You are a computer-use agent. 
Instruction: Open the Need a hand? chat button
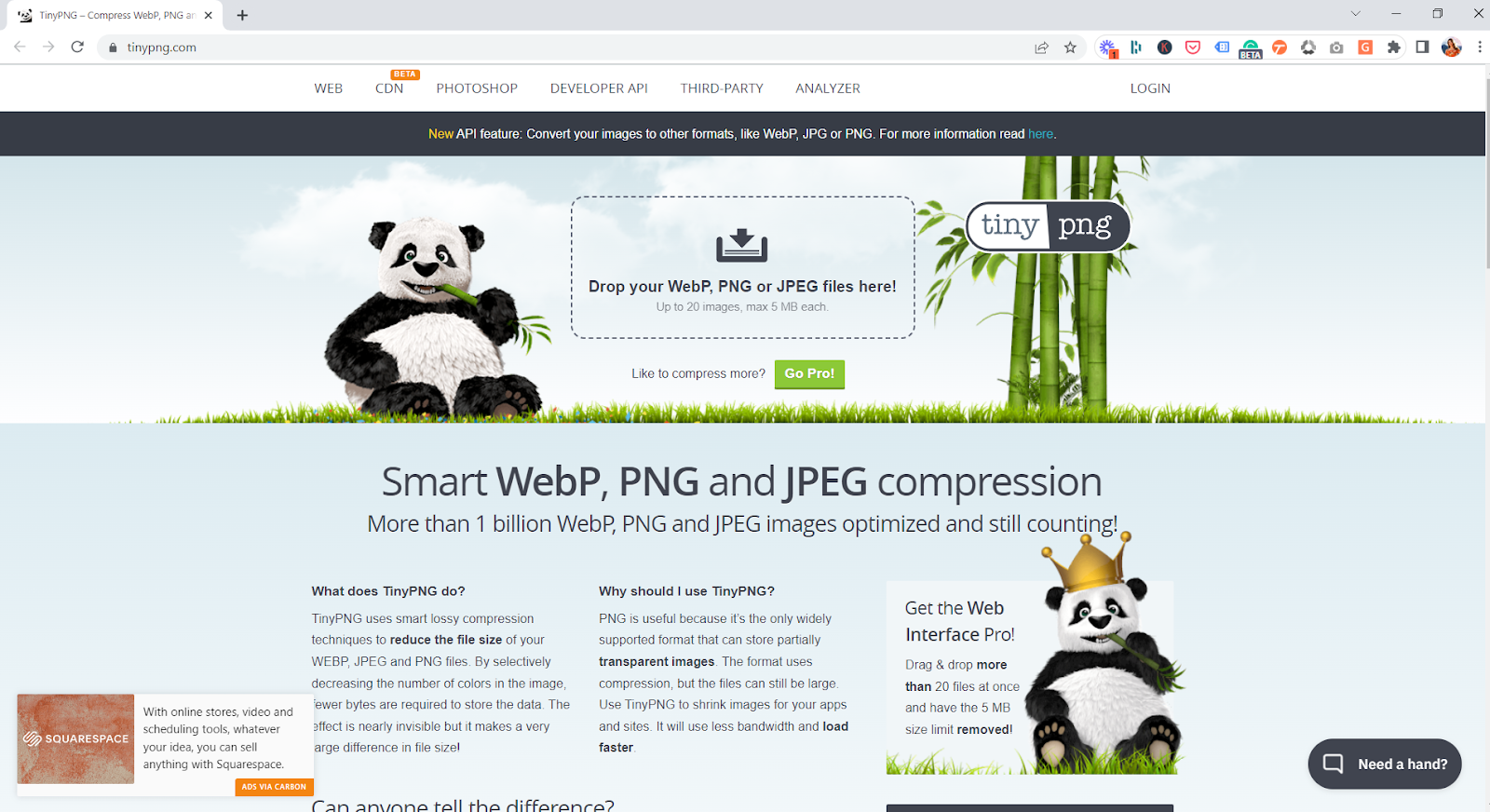pos(1385,764)
